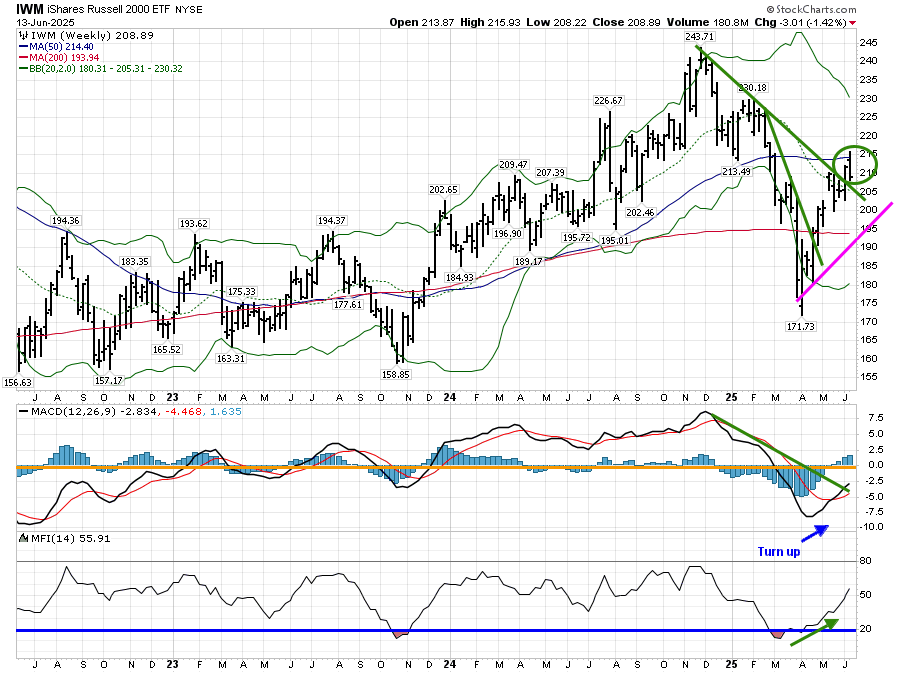
Task: Click the 207.39 price label
Action: tap(550, 173)
